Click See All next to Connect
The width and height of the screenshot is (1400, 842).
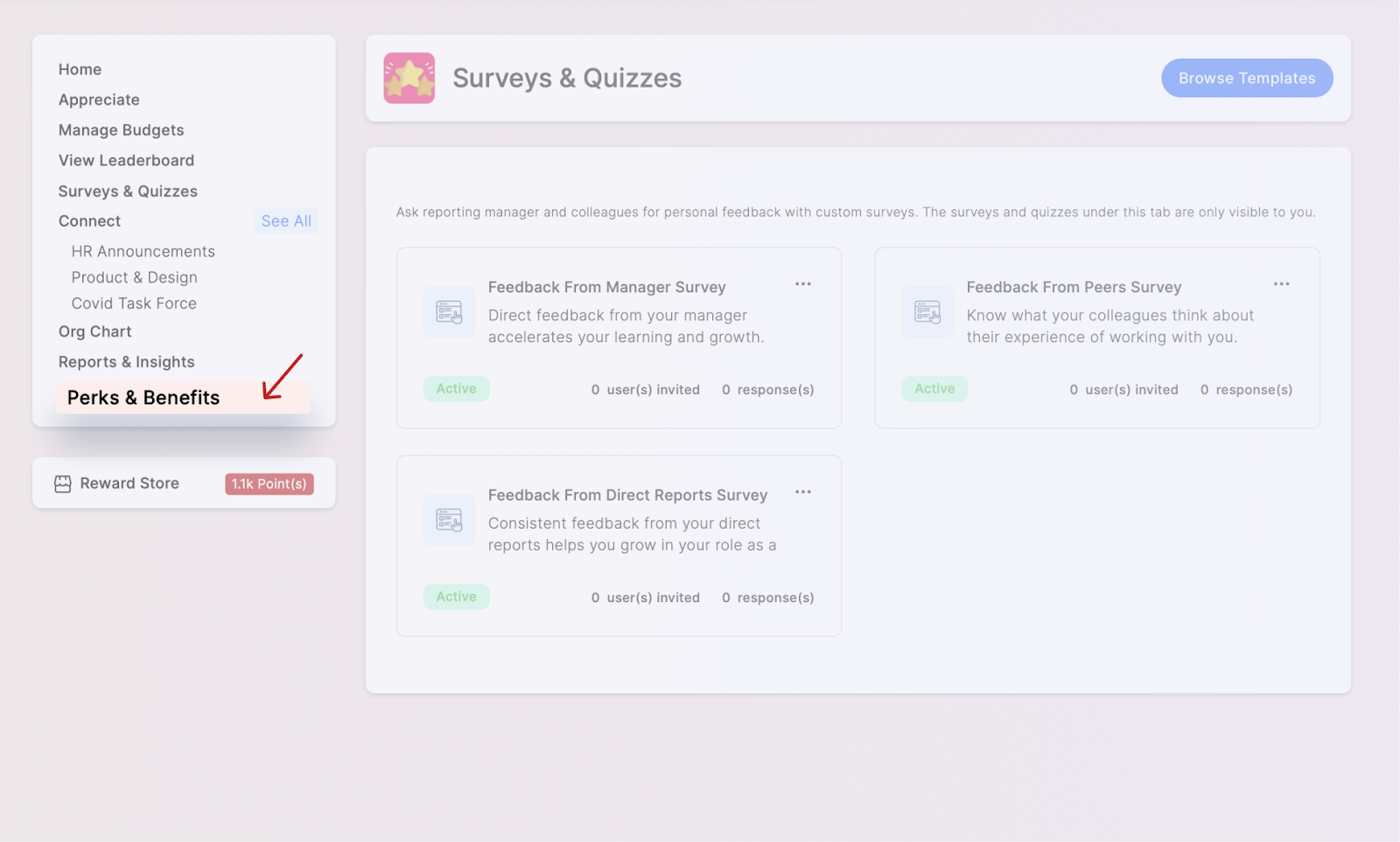pyautogui.click(x=286, y=221)
